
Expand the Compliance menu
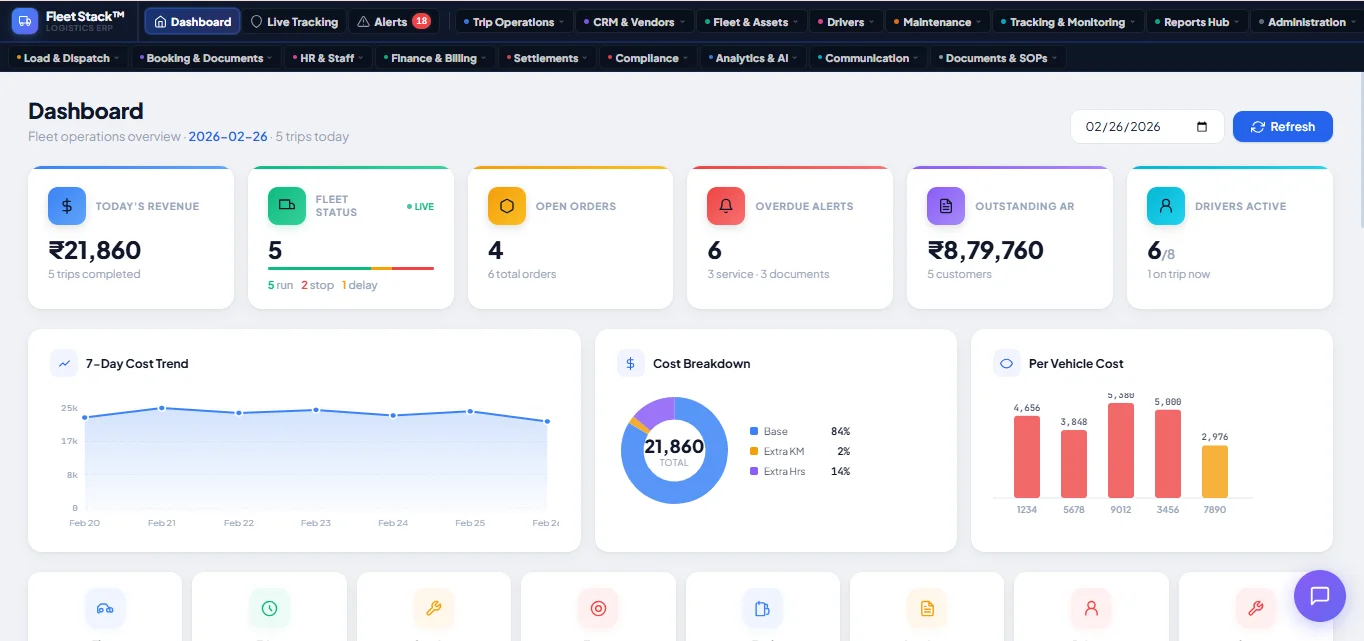coord(647,58)
